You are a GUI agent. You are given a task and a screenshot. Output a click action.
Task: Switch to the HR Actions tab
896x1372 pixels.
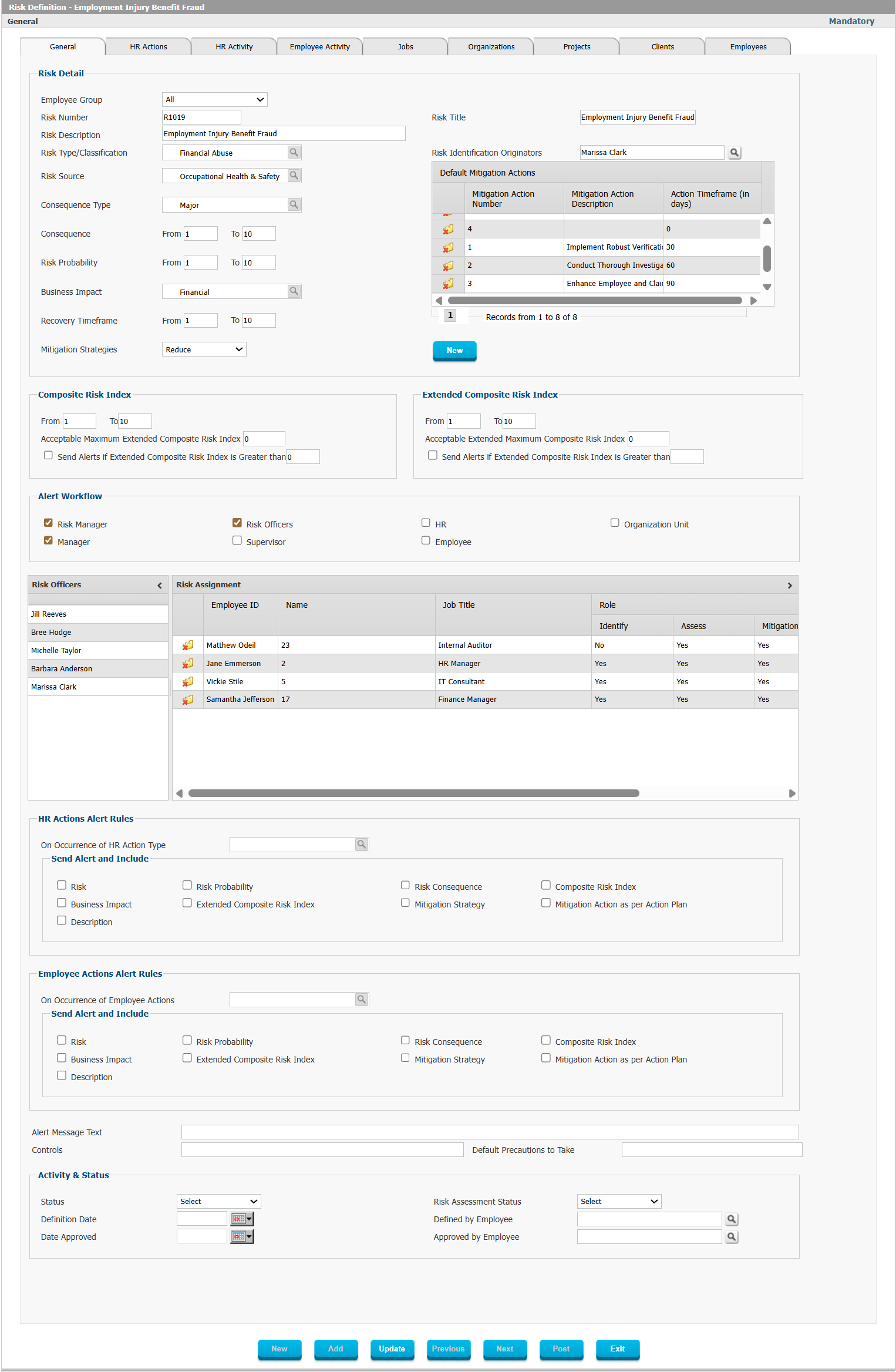click(149, 47)
